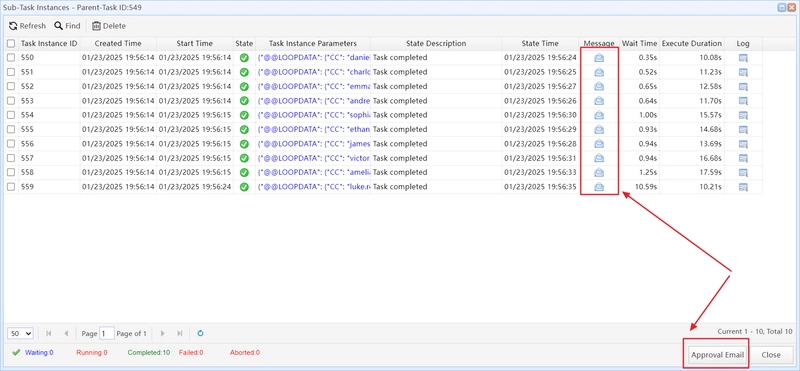The image size is (800, 371).
Task: Sort by State Description column header
Action: coord(436,44)
